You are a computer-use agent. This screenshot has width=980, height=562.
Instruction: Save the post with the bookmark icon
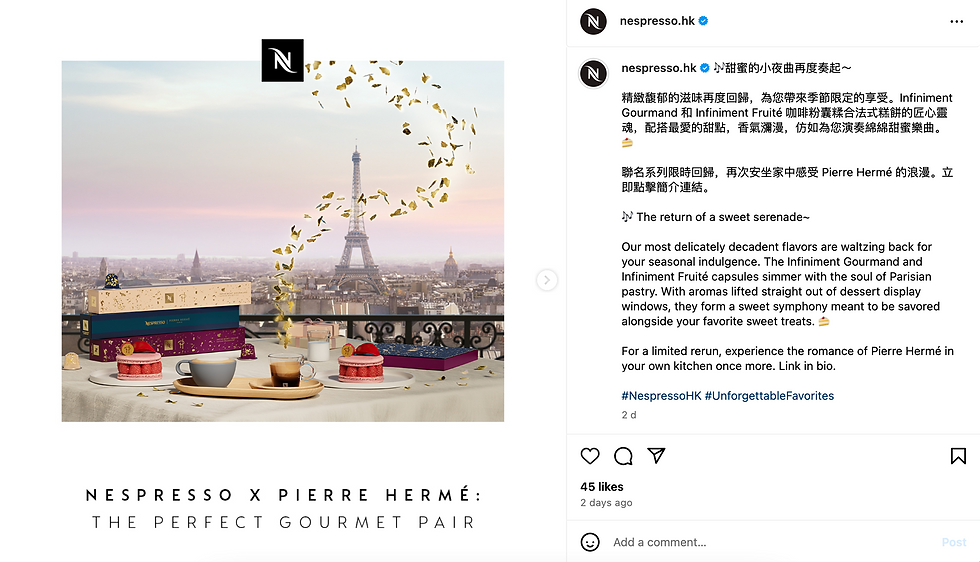[958, 456]
